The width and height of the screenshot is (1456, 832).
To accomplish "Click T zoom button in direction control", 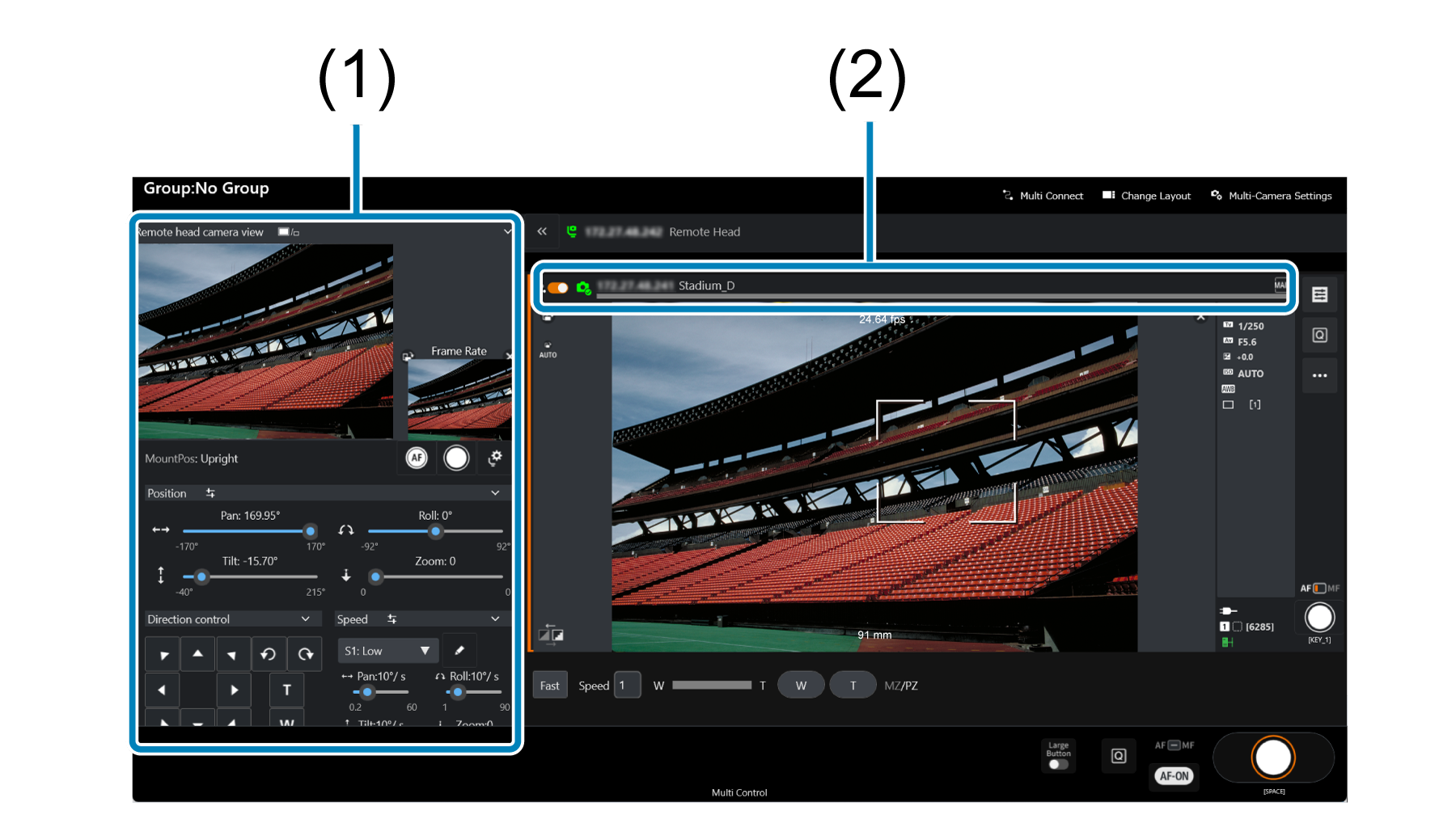I will tap(286, 690).
